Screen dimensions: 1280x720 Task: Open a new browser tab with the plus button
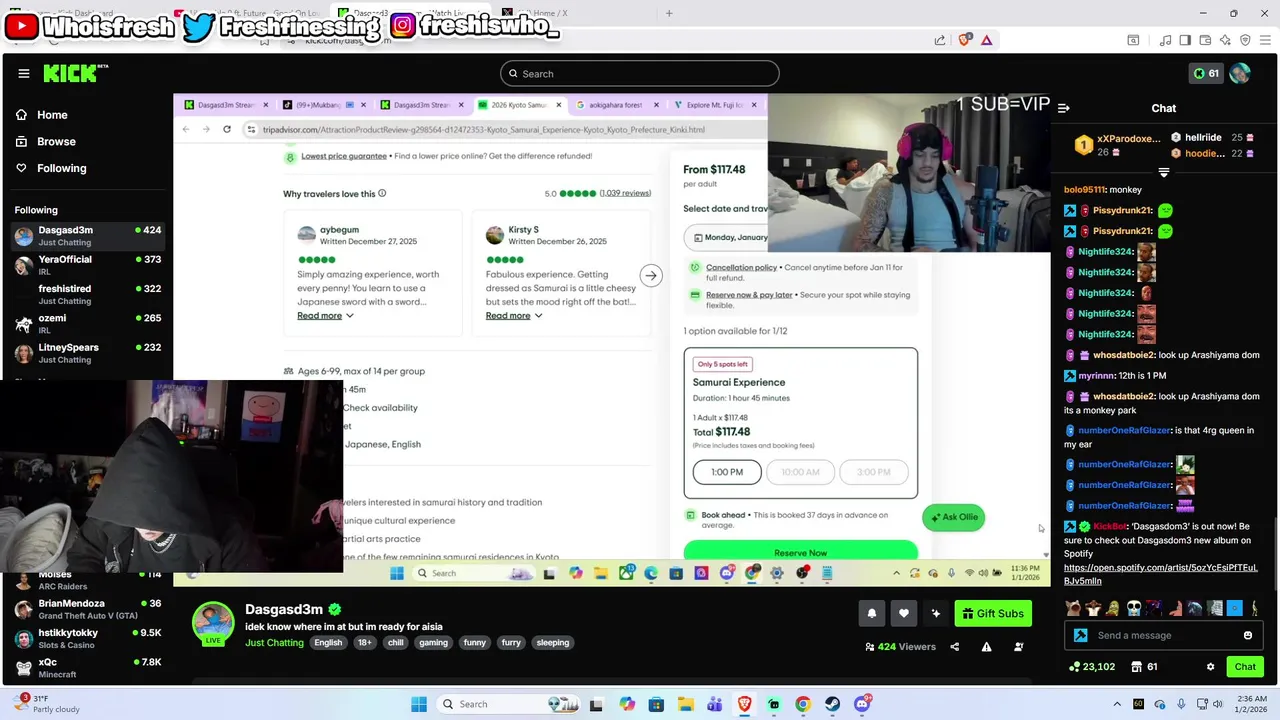tap(669, 13)
